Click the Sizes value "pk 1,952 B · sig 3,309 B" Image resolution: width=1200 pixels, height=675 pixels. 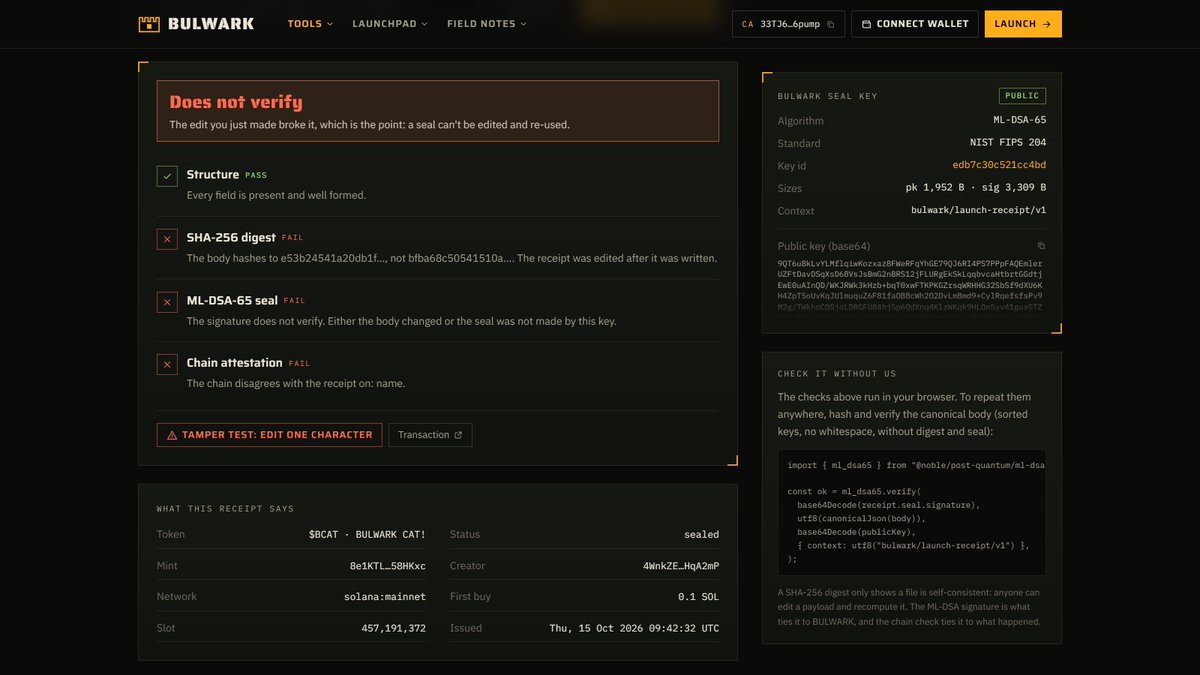[x=976, y=188]
